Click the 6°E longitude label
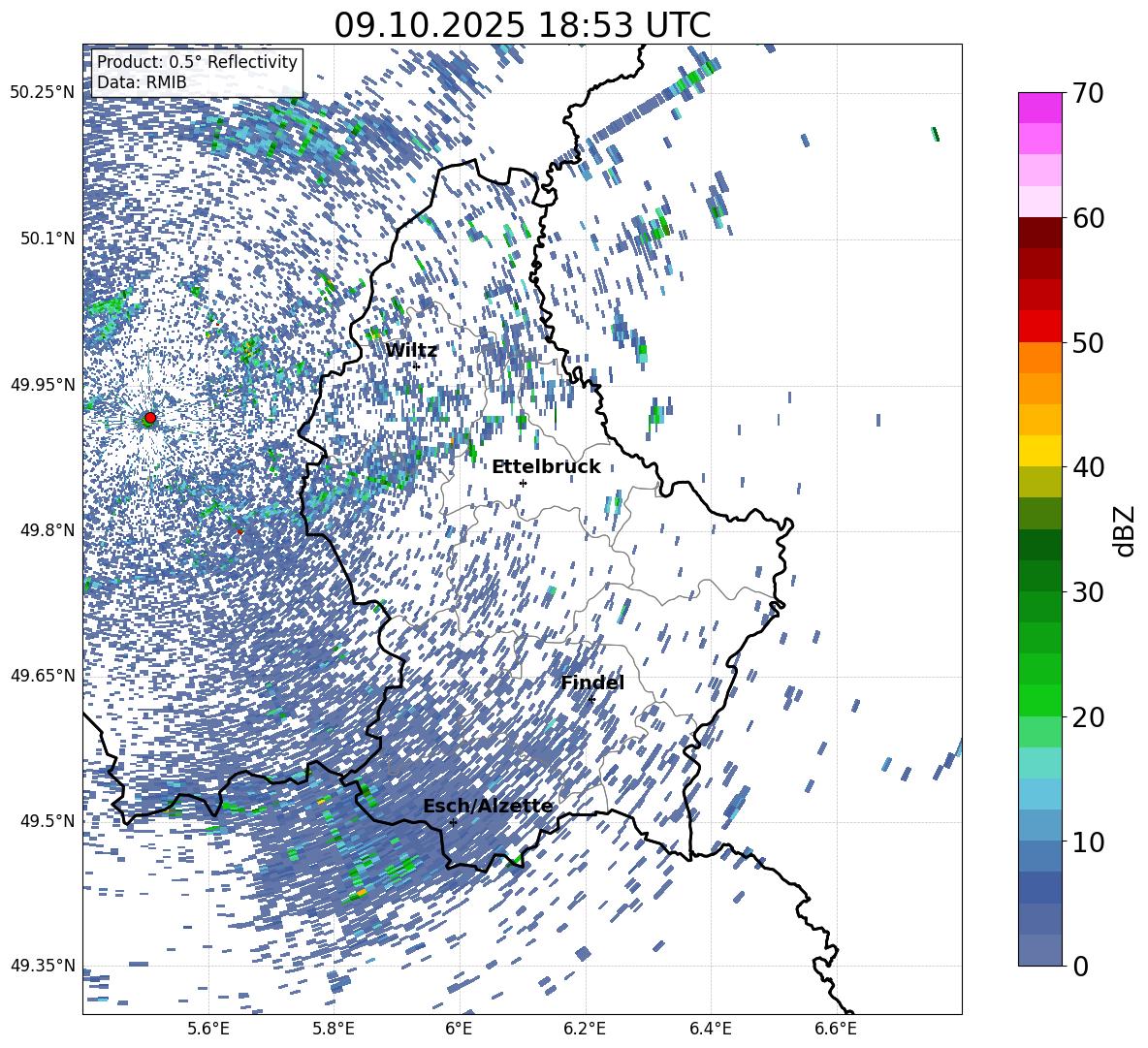Viewport: 1148px width, 1048px height. (x=459, y=1029)
